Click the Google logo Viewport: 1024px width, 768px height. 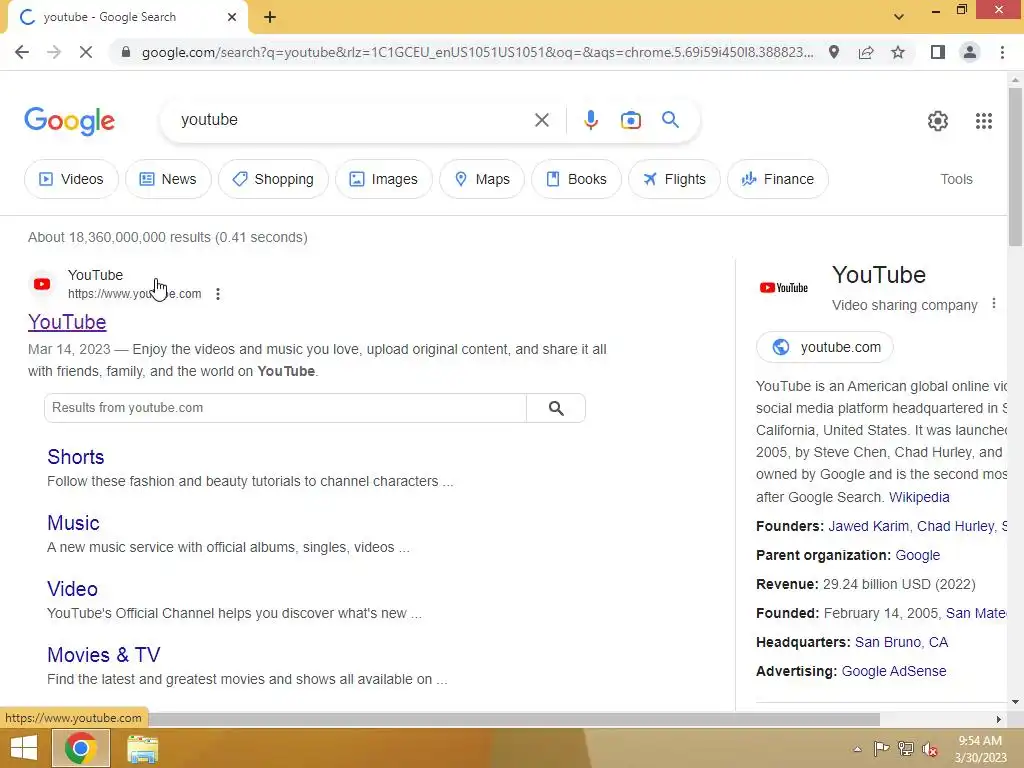[69, 121]
